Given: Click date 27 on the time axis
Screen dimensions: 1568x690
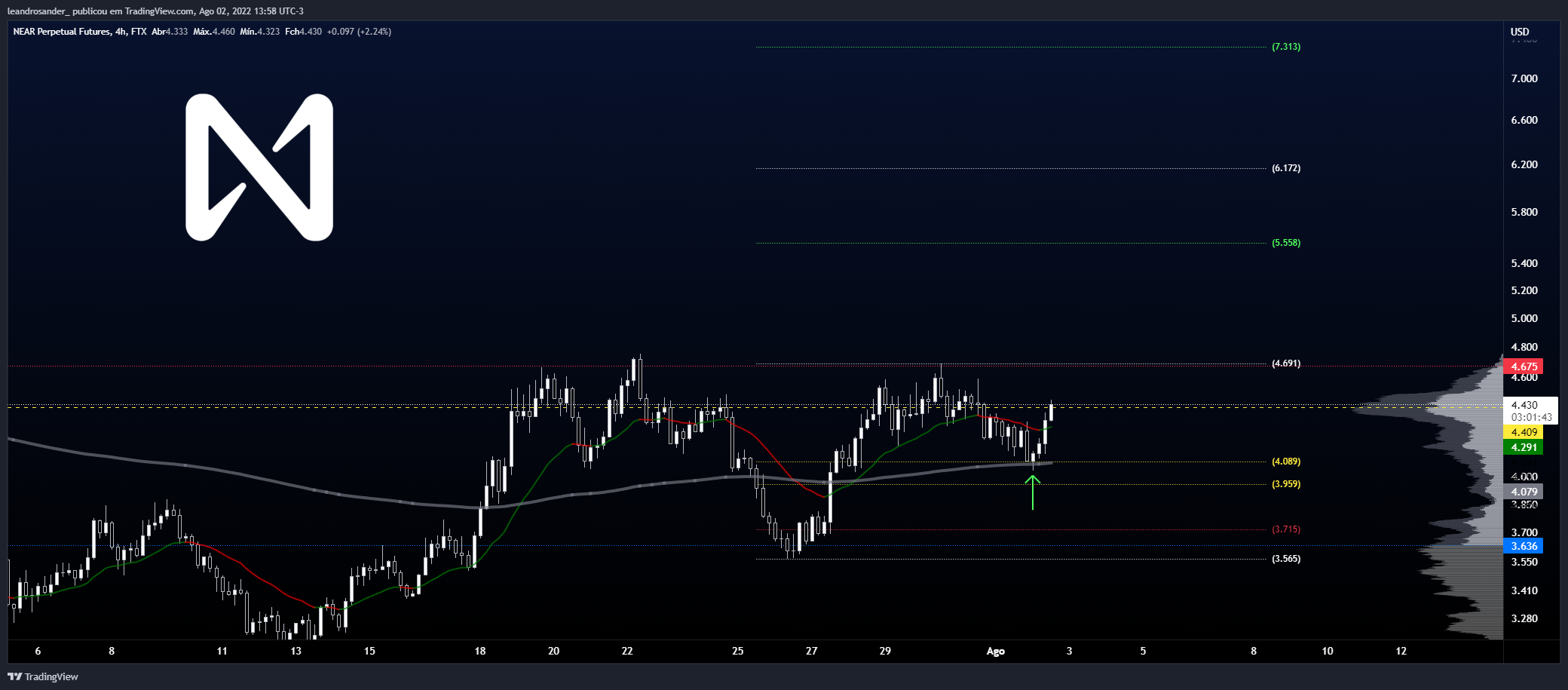Looking at the screenshot, I should 812,651.
